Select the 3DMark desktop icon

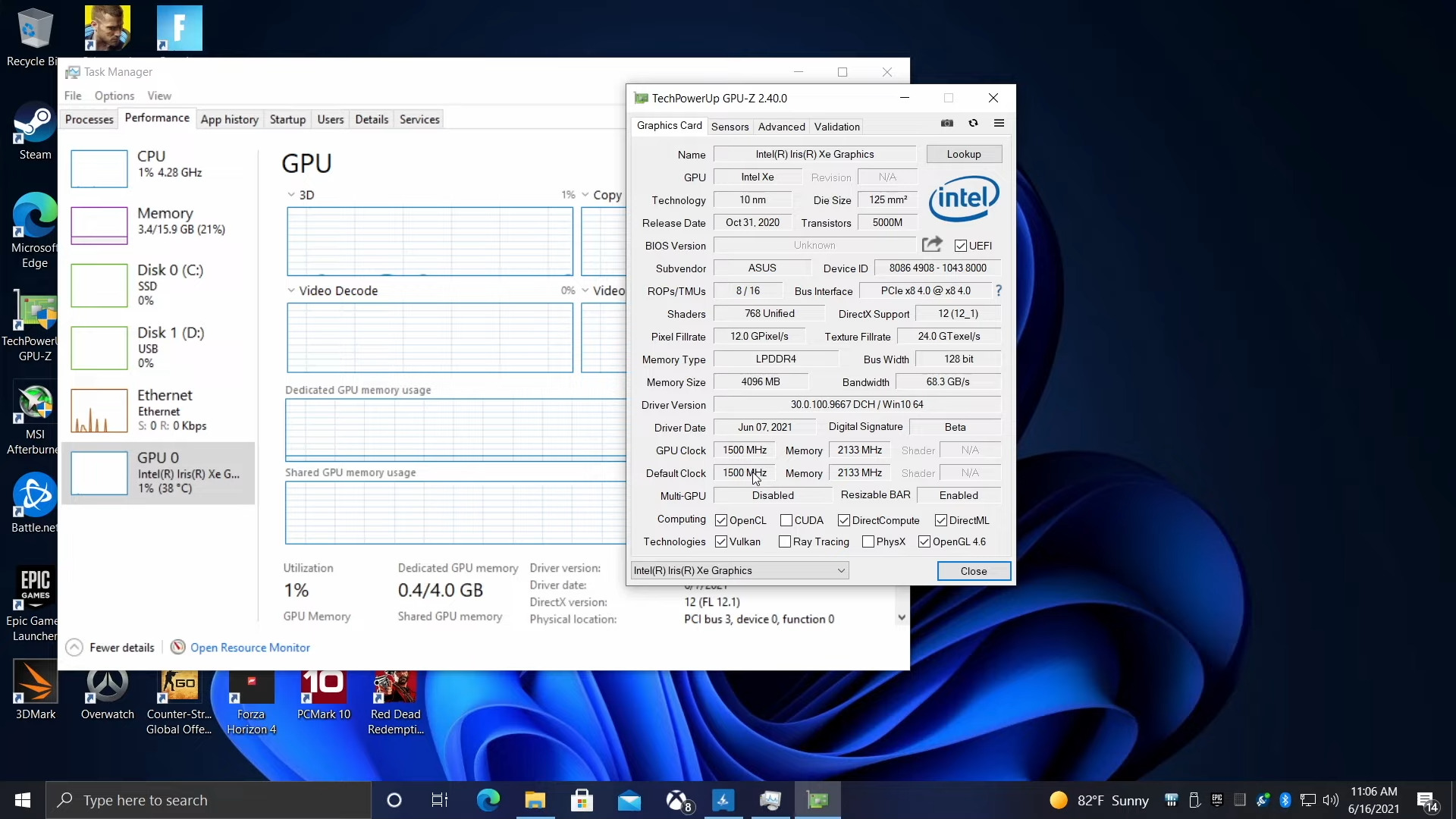pyautogui.click(x=36, y=690)
